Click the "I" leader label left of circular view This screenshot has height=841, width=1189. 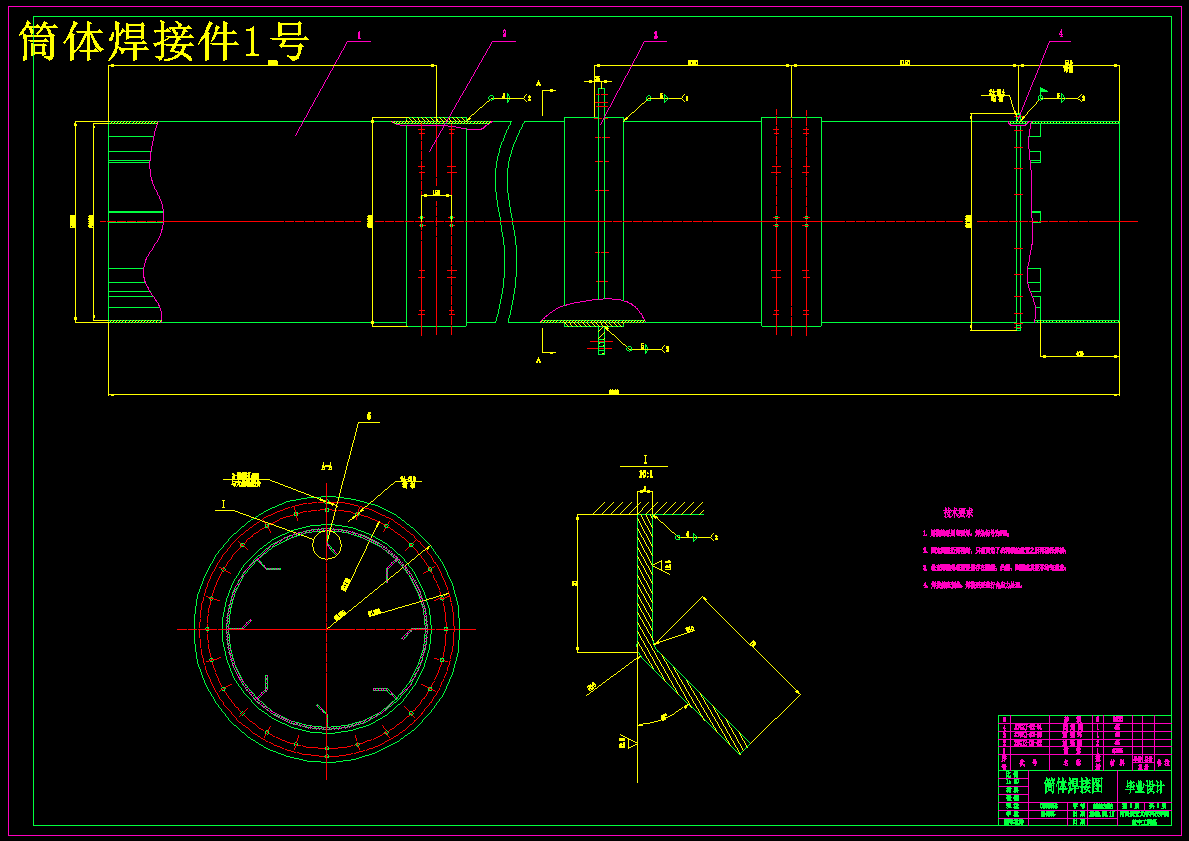pos(224,504)
